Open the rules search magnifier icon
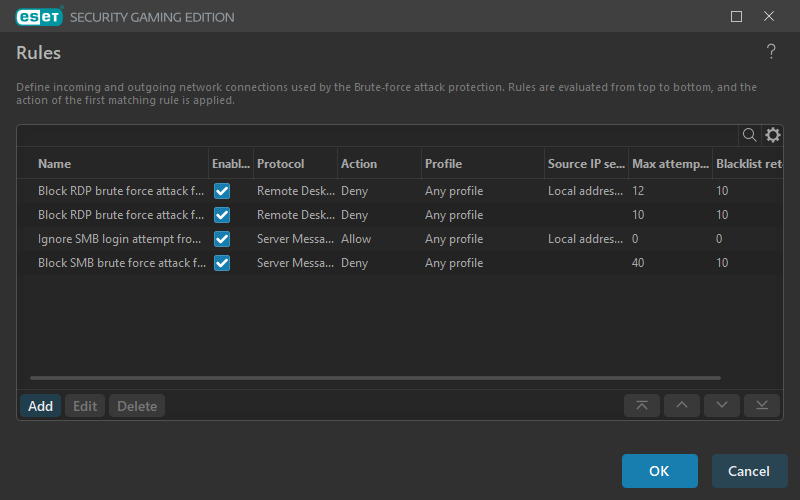Viewport: 800px width, 500px height. (x=749, y=135)
